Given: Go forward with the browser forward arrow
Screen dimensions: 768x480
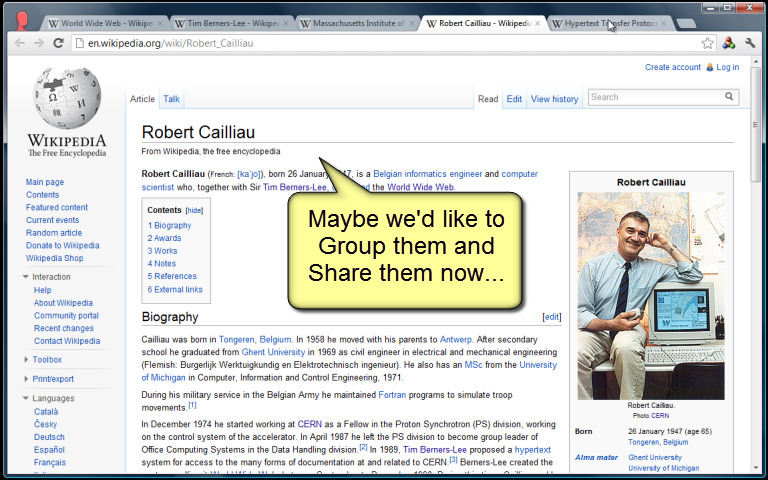Looking at the screenshot, I should click(x=39, y=43).
